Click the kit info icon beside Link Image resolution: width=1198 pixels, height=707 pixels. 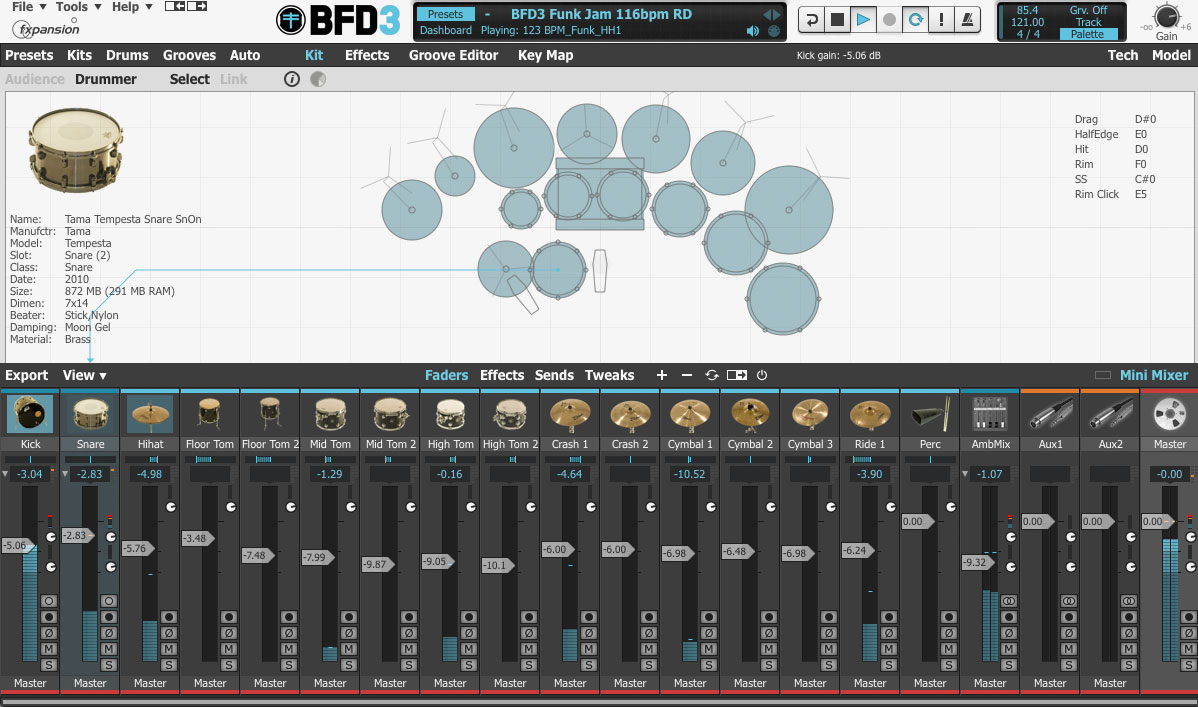tap(292, 79)
